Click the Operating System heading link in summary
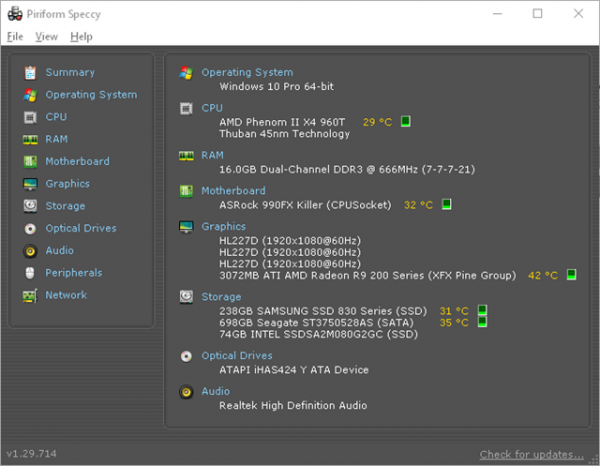600x466 pixels. tap(247, 73)
